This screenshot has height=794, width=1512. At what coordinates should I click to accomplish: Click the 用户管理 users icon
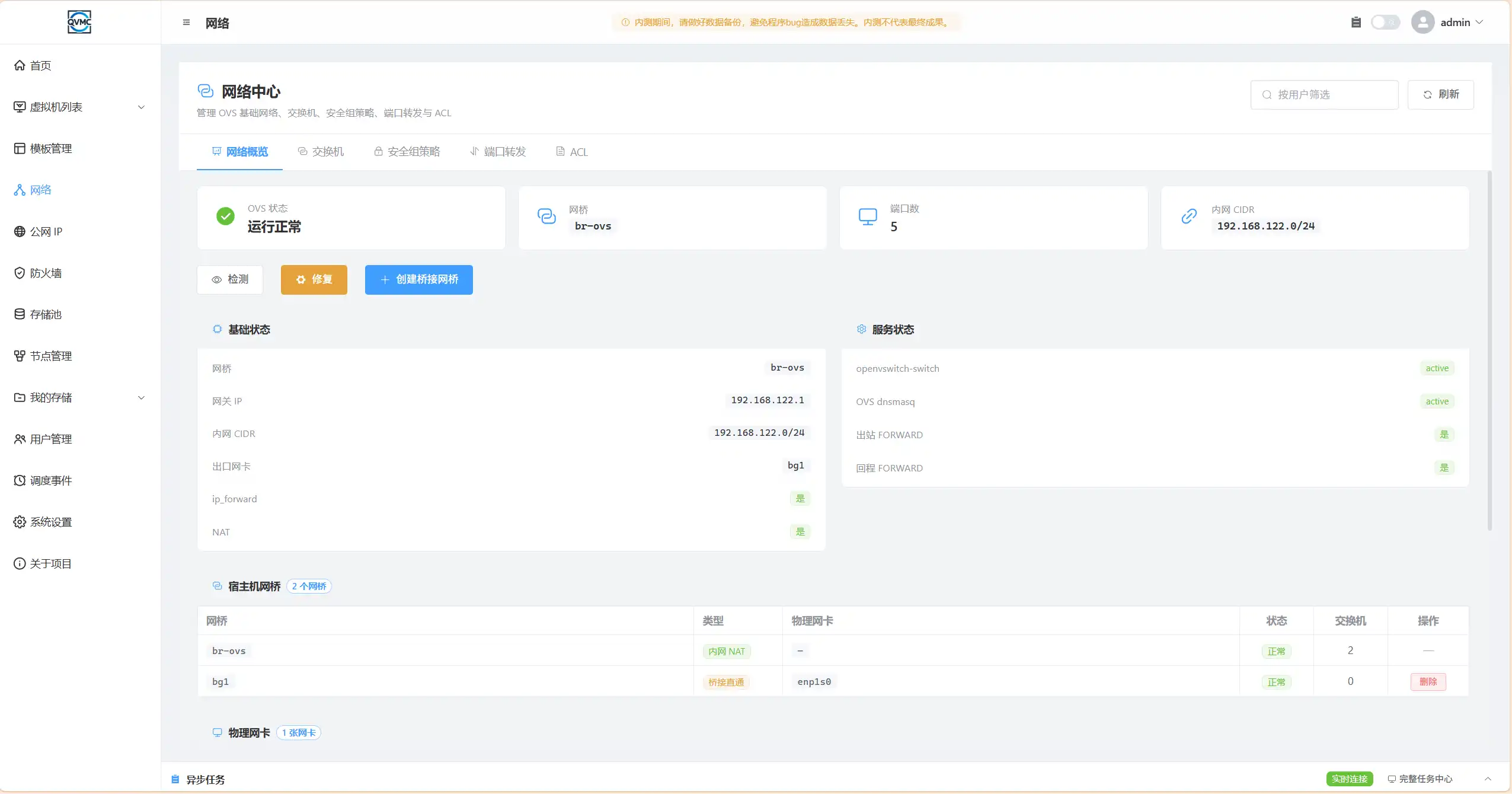point(20,439)
